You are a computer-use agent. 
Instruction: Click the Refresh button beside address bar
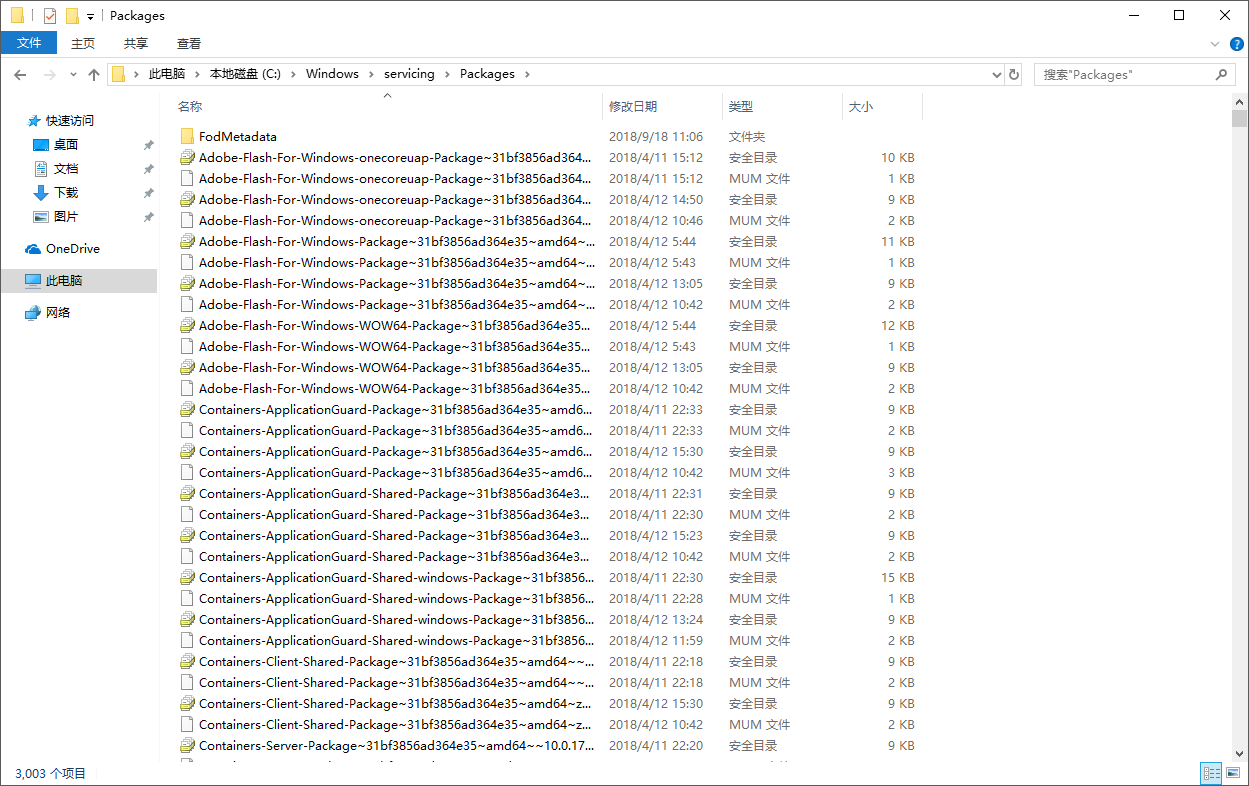[x=1014, y=74]
